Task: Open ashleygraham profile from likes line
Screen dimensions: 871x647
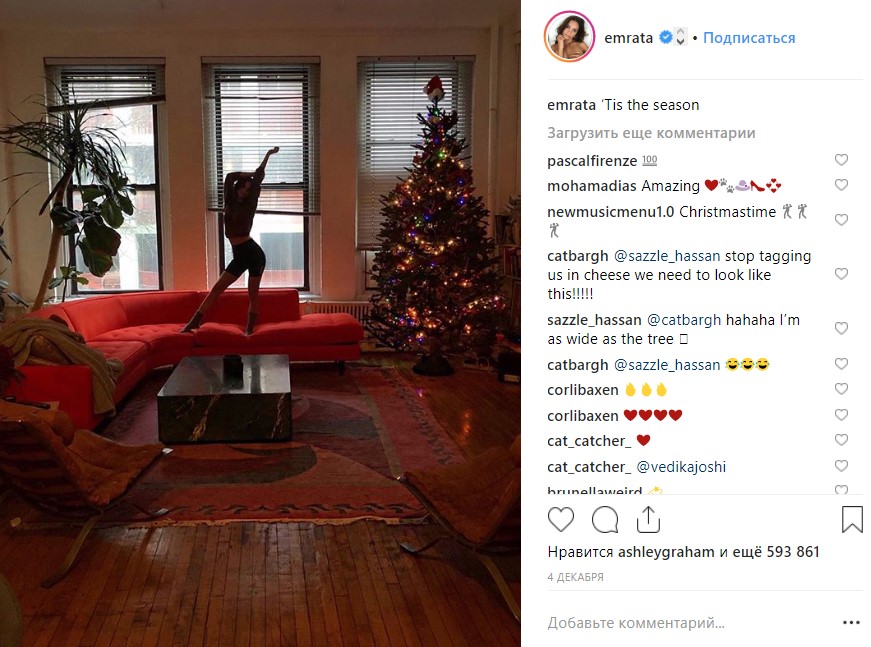Action: (x=666, y=551)
